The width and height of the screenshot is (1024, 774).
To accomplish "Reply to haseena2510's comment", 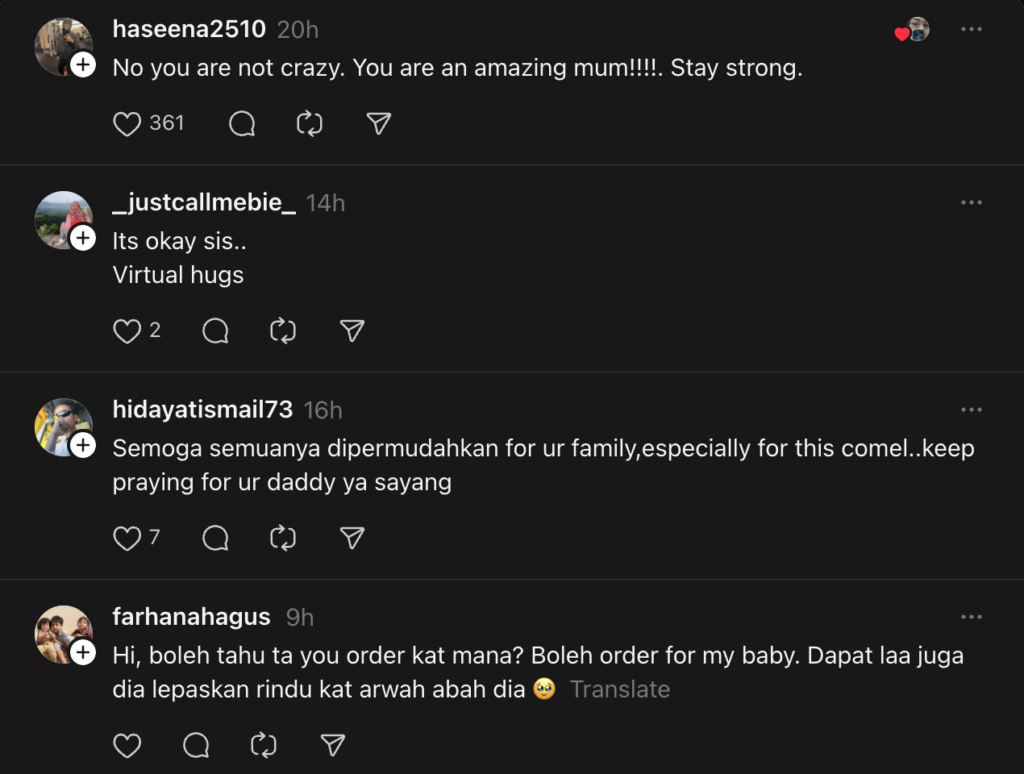I will [242, 124].
